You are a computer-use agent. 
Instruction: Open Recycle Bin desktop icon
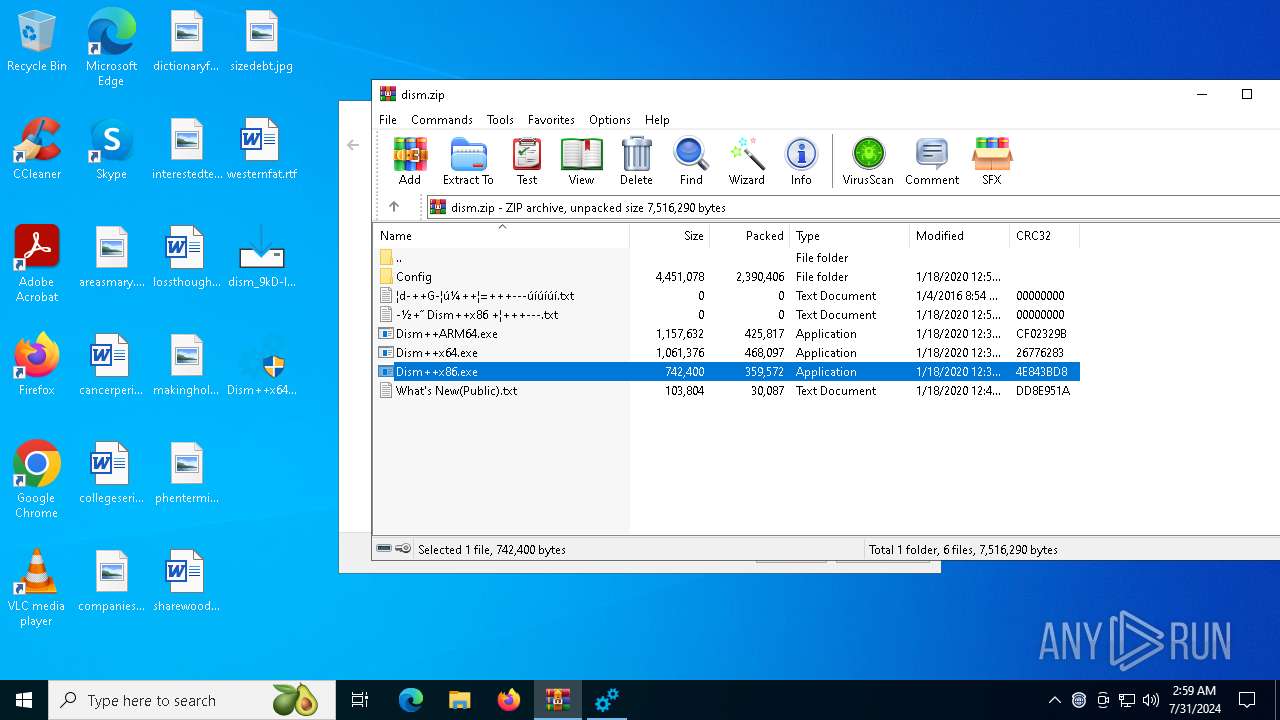(37, 41)
